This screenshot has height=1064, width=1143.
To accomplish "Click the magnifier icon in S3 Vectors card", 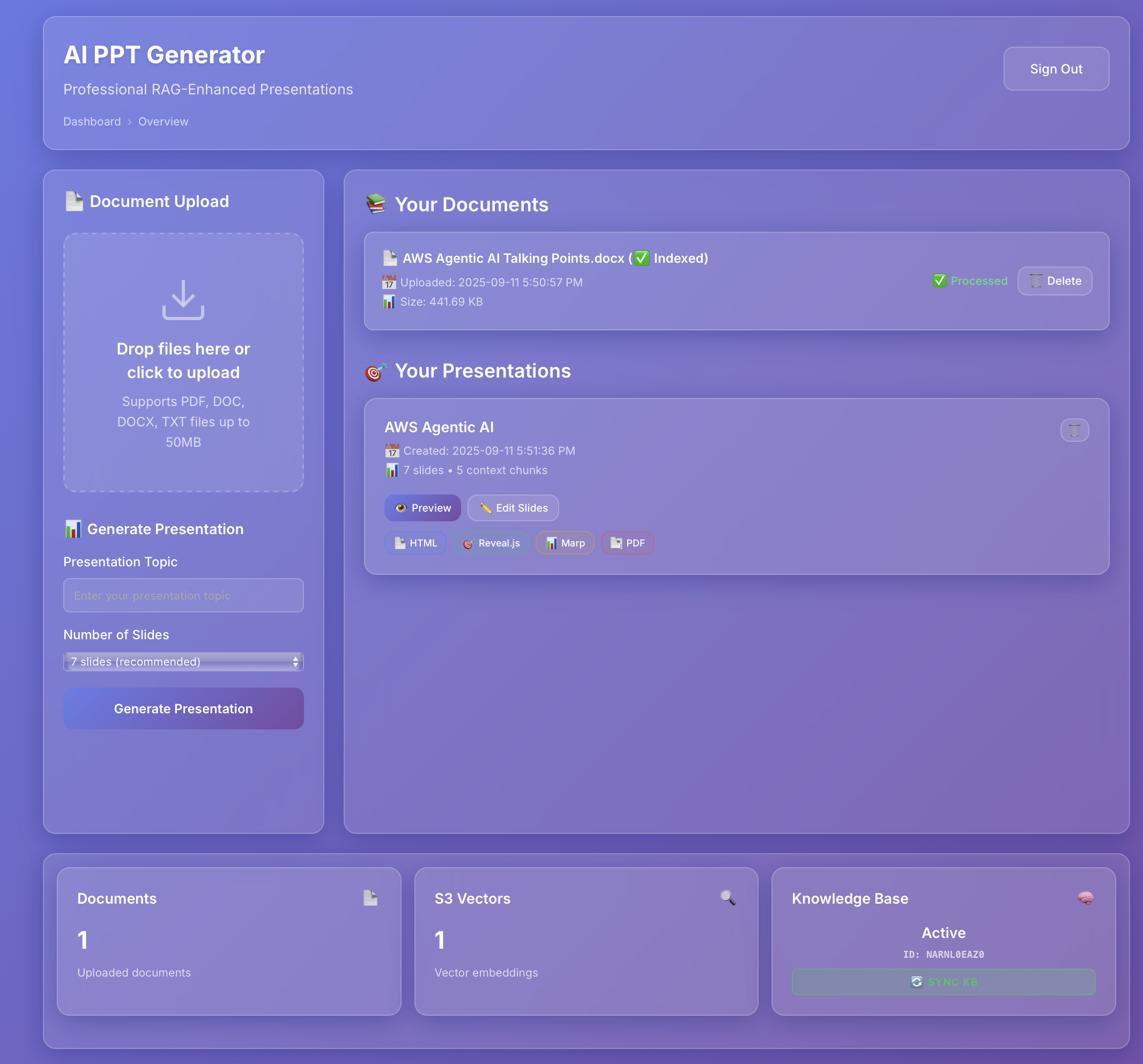I will click(x=728, y=897).
